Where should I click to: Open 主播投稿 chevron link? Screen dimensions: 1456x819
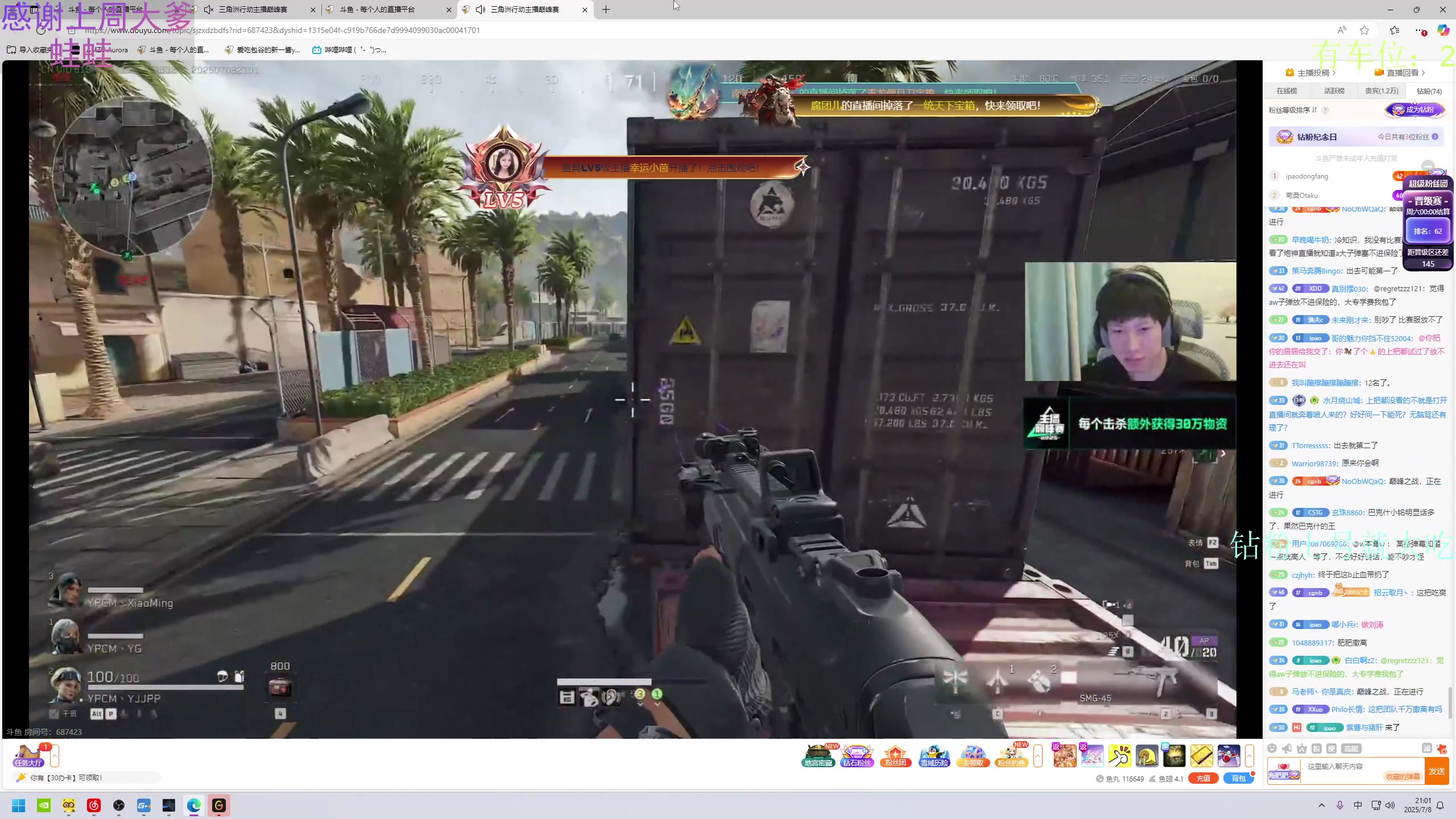(x=1310, y=73)
